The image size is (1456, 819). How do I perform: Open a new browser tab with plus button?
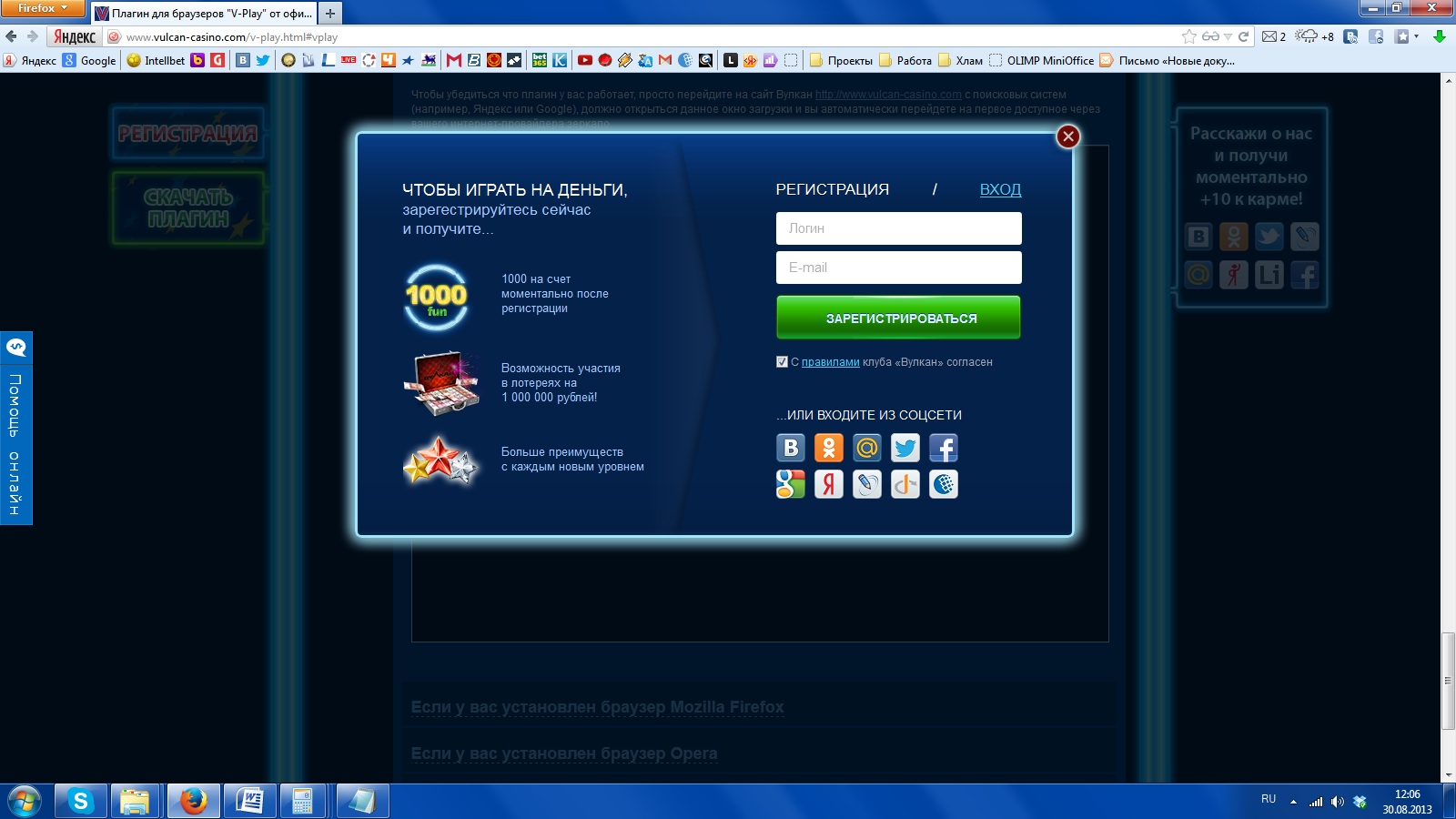330,13
